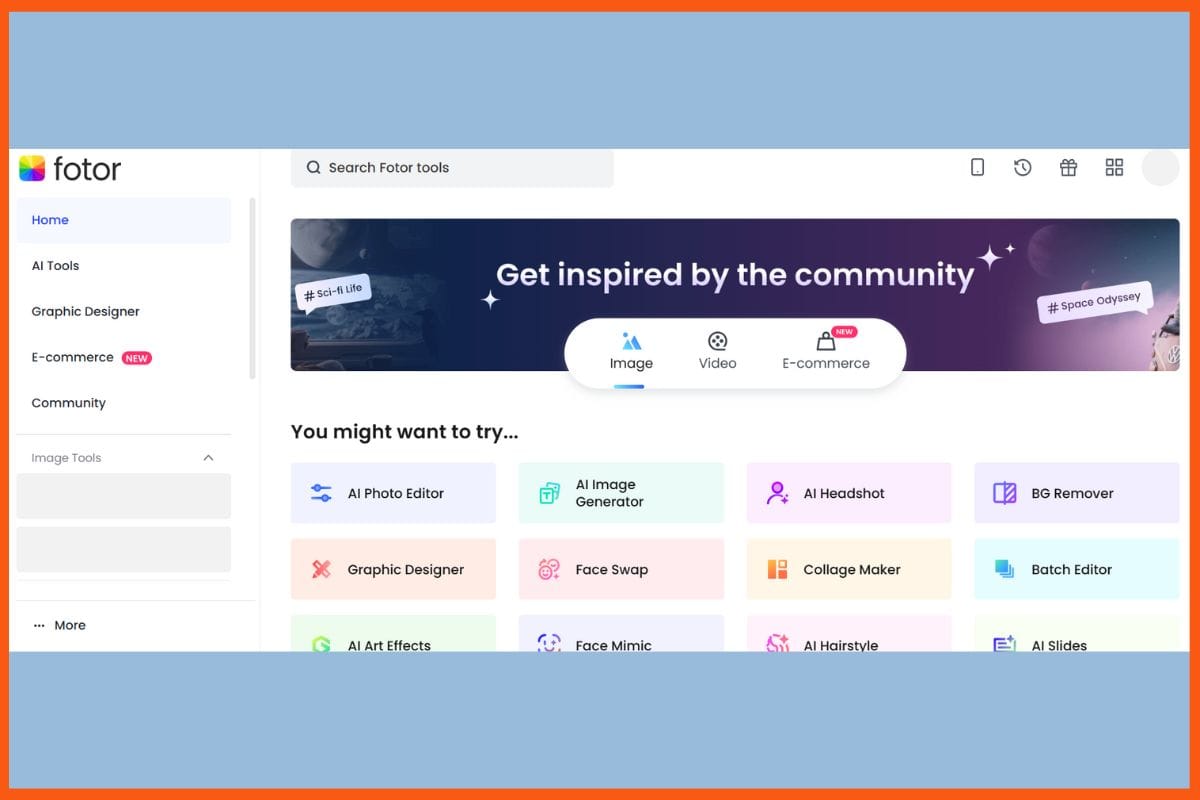Open the mobile app icon
The width and height of the screenshot is (1200, 800).
(977, 167)
